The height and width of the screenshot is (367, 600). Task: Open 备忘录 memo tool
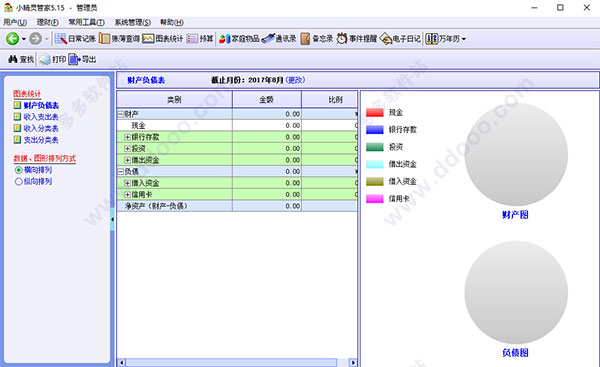click(316, 39)
